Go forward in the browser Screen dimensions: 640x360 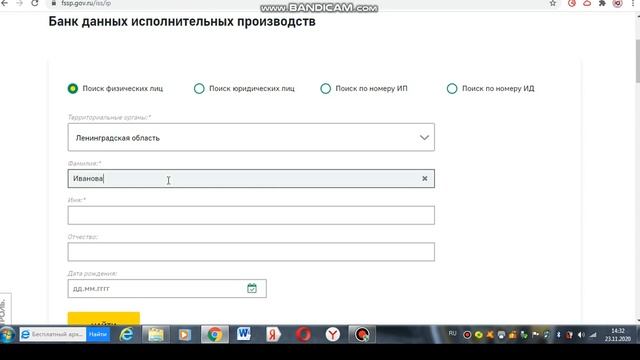[20, 3]
